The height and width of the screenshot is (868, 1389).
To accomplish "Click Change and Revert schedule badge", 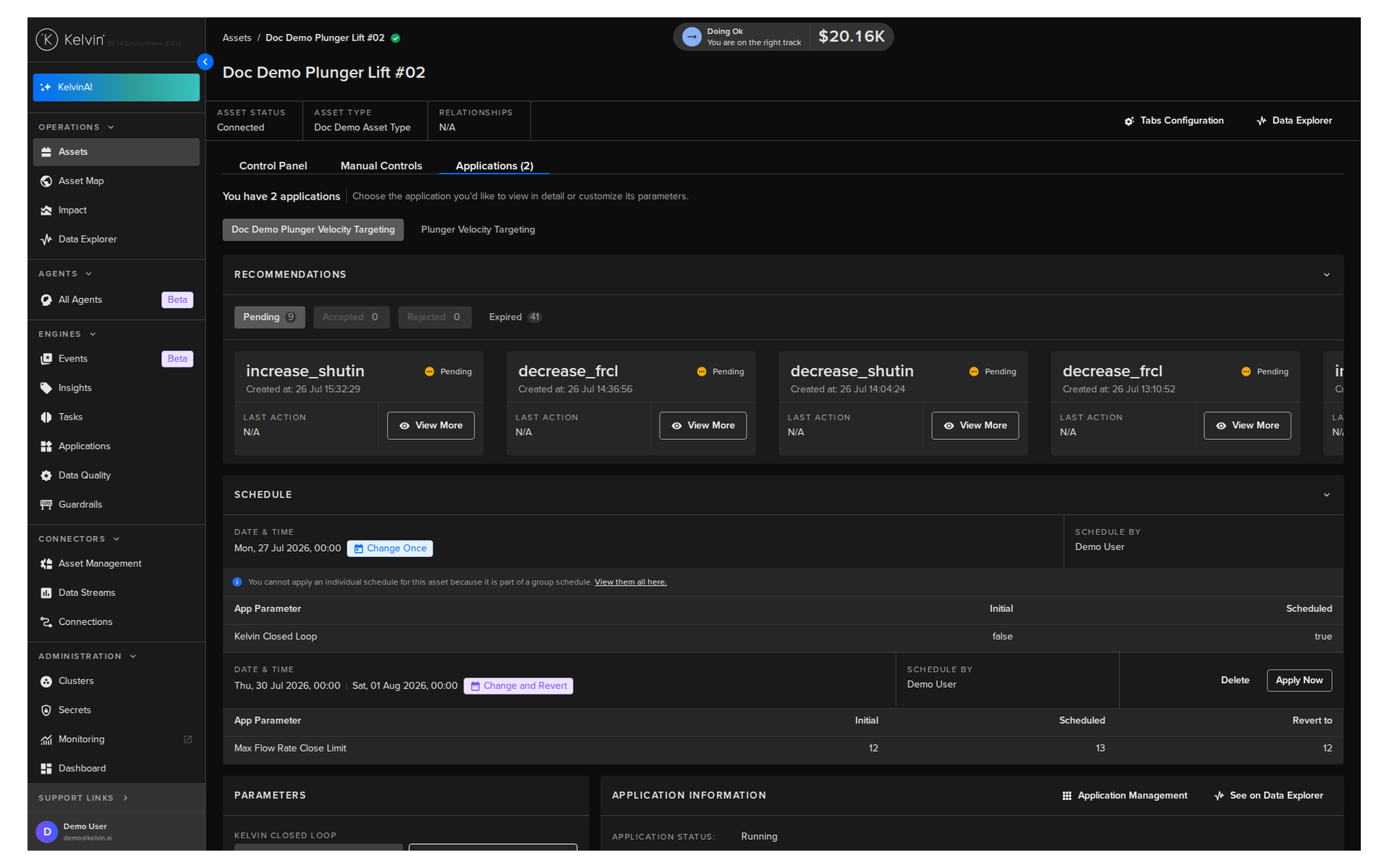I will (518, 686).
